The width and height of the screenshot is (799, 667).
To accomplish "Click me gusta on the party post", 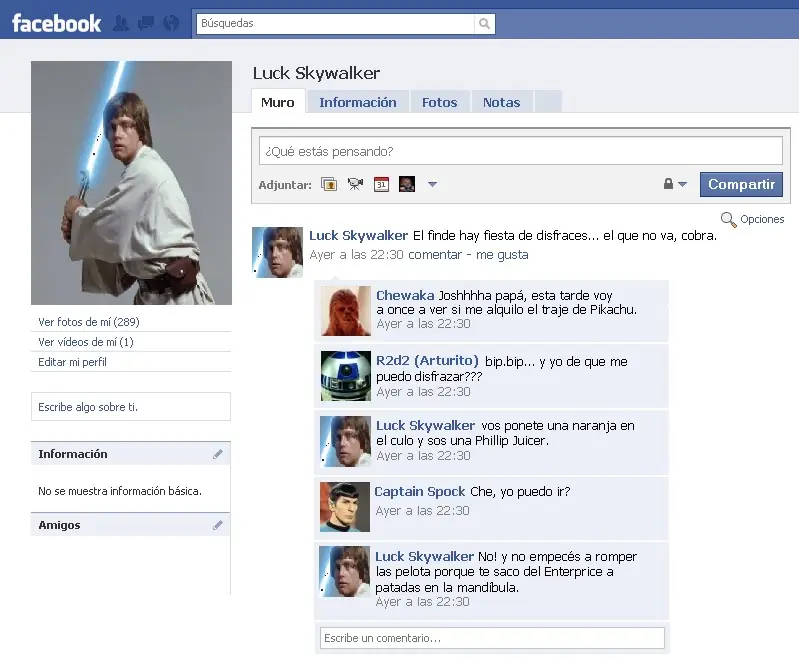I will (502, 254).
